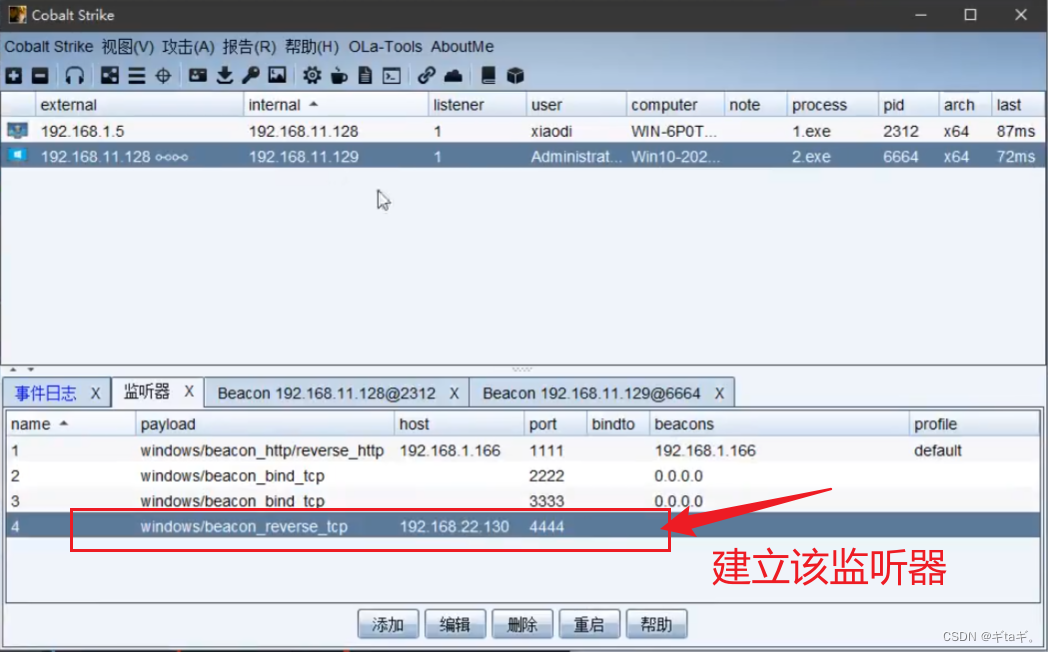This screenshot has height=652, width=1048.
Task: Click the connect to team server plus icon
Action: [x=13, y=75]
